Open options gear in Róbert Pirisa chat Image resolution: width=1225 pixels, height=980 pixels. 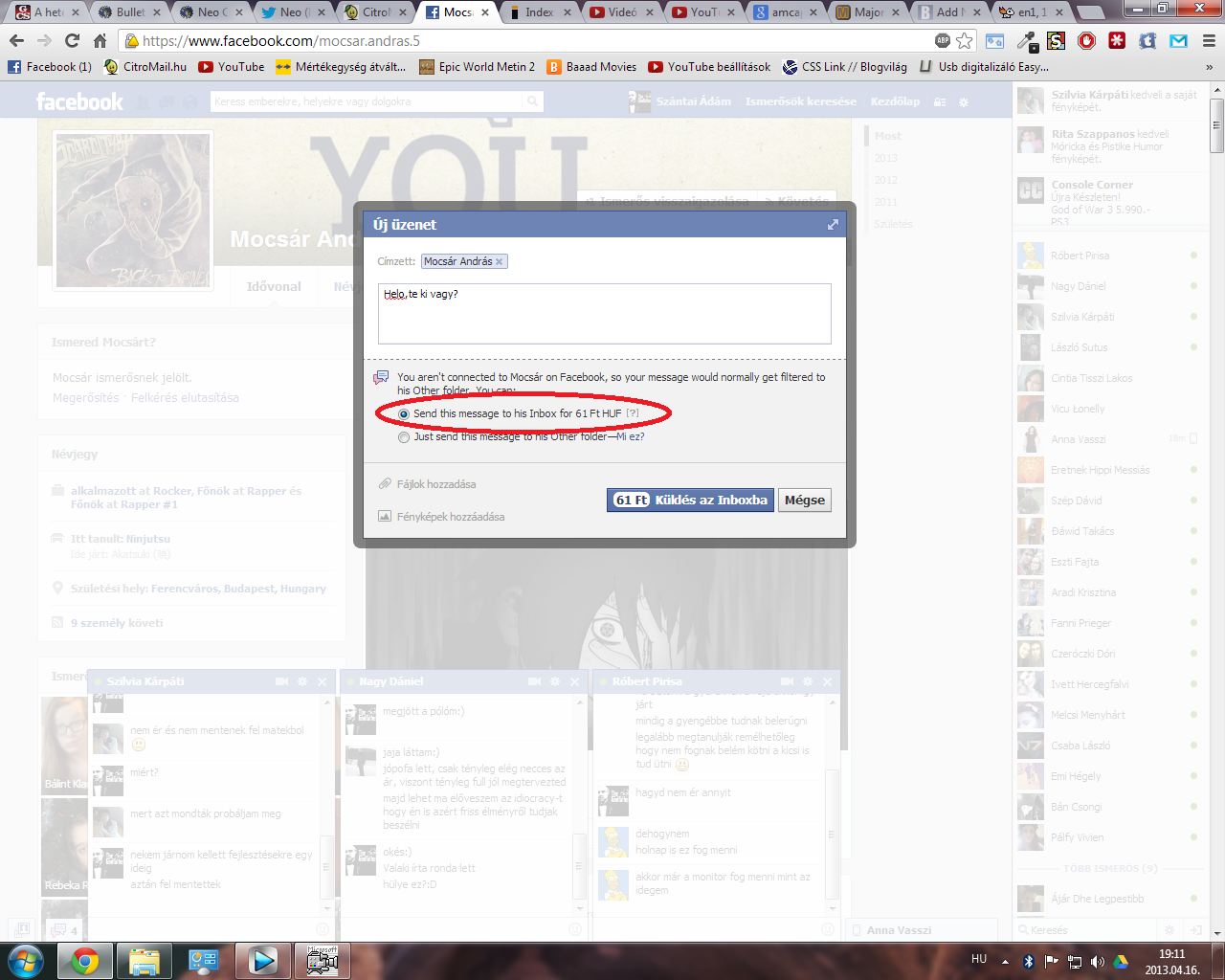pyautogui.click(x=808, y=681)
